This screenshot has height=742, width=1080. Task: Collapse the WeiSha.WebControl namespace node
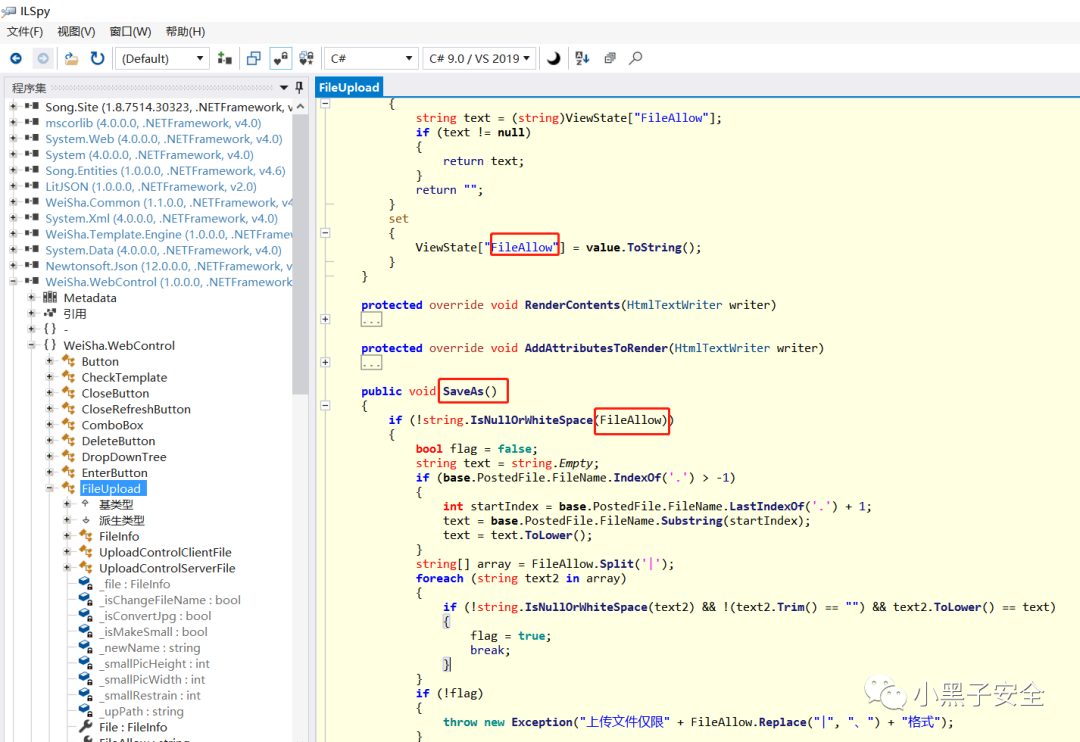click(x=32, y=345)
